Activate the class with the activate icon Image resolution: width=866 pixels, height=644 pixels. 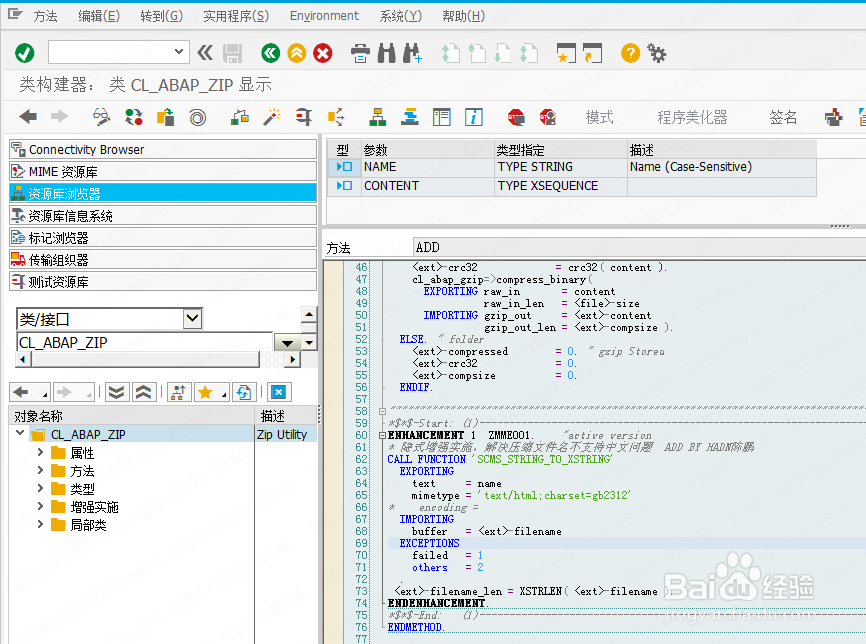(272, 117)
